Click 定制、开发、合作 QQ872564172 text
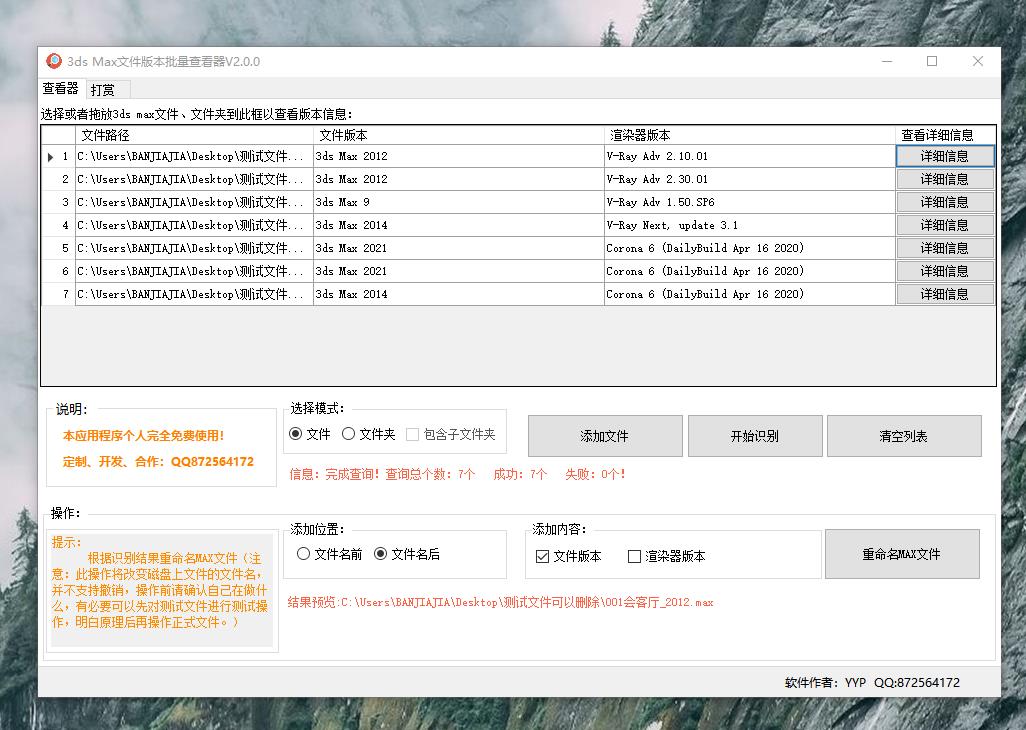 coord(158,461)
